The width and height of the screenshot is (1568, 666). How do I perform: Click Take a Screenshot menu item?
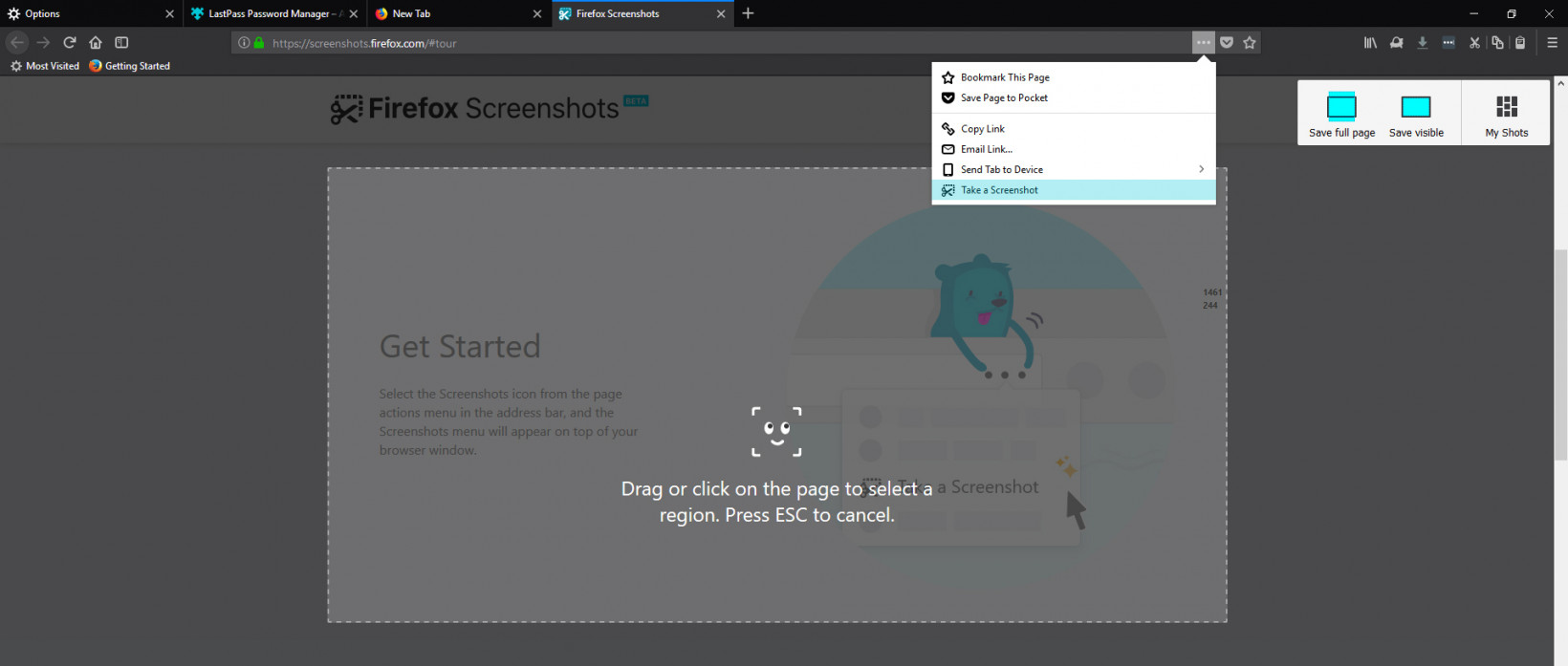coord(1074,190)
